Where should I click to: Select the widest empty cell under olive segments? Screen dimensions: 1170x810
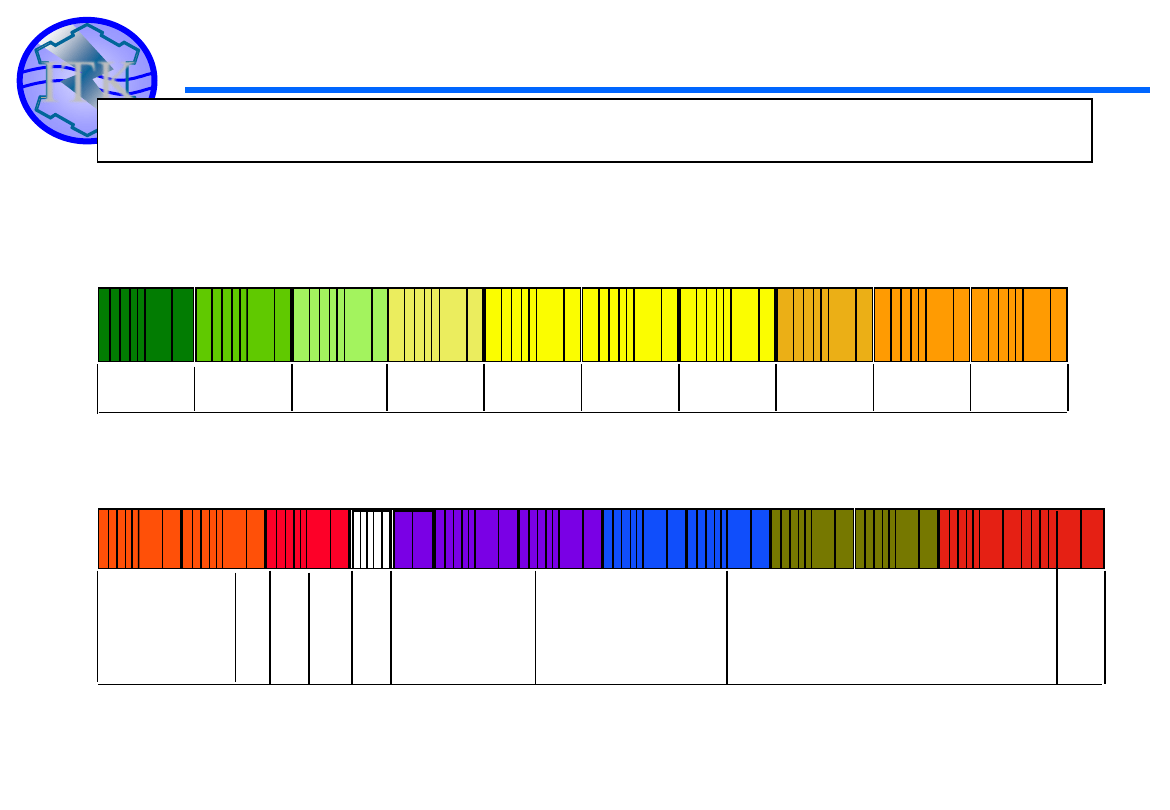tap(892, 627)
